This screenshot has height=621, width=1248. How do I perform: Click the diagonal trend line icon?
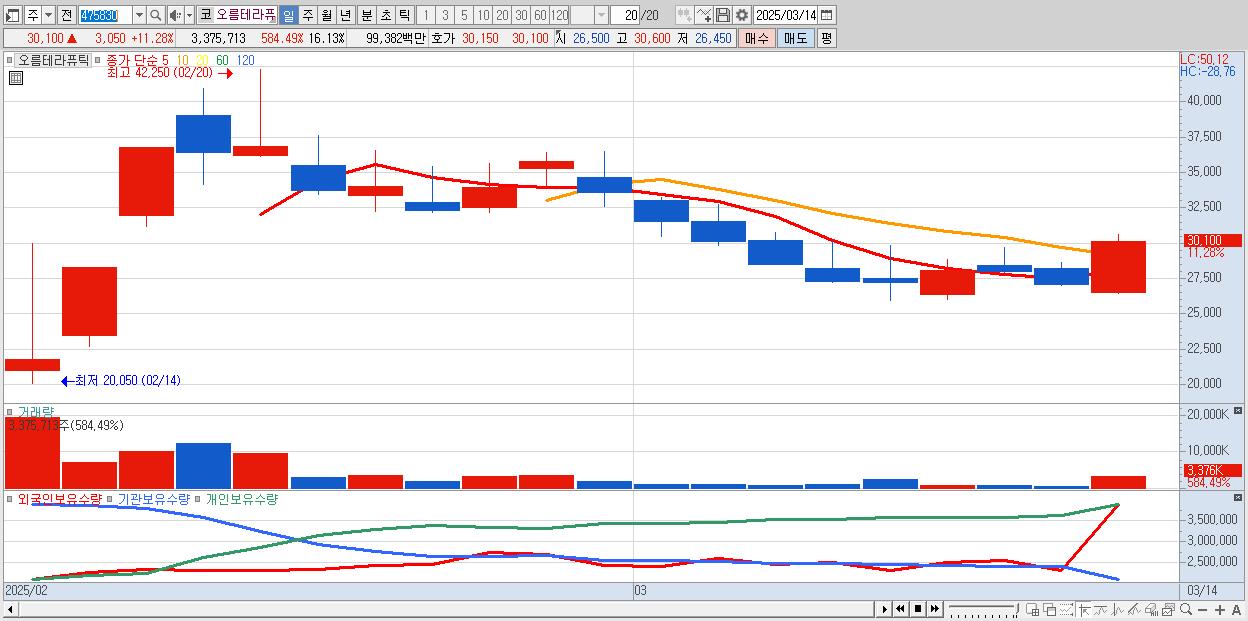point(1134,610)
